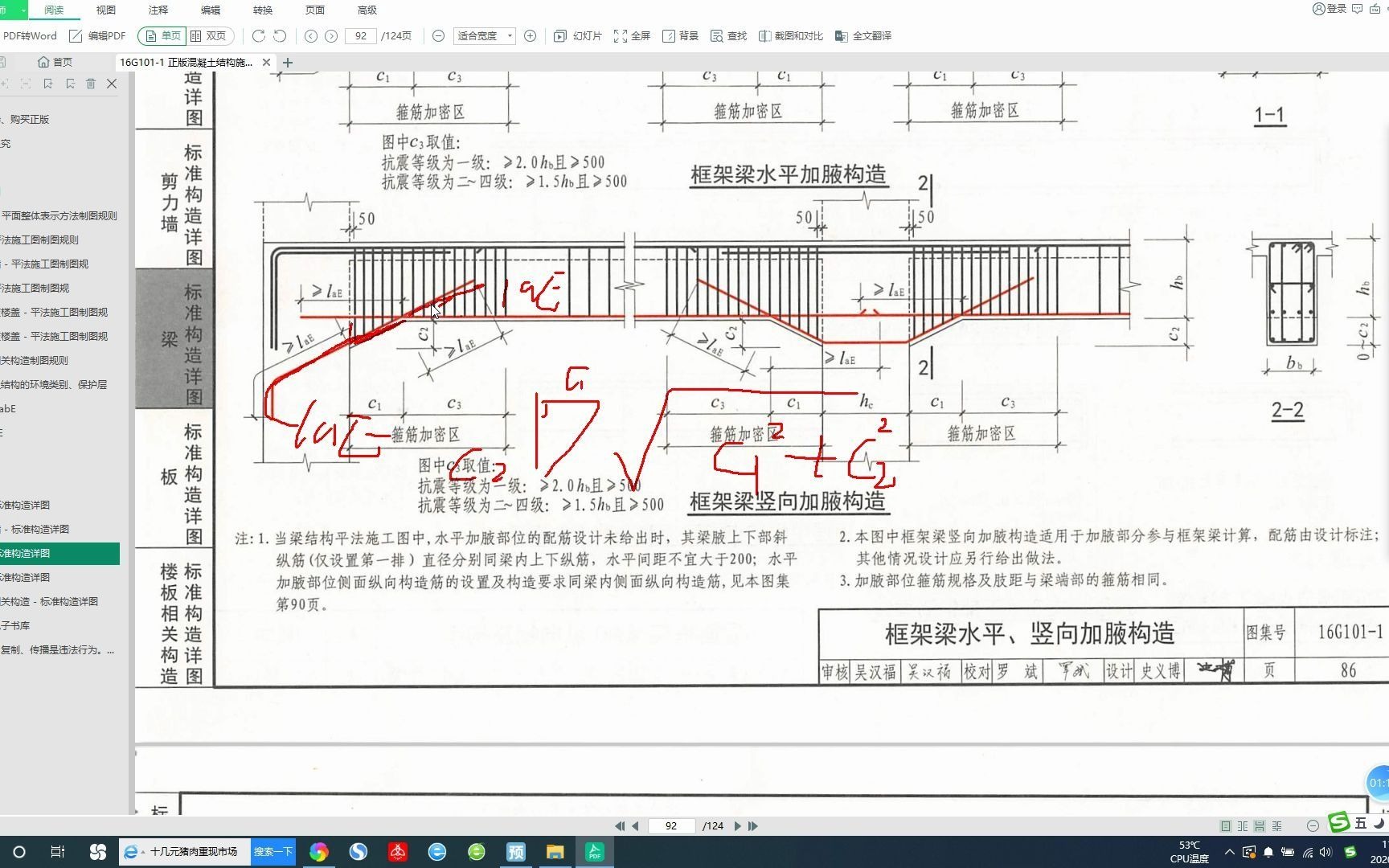The width and height of the screenshot is (1389, 868).
Task: Go to next page with forward arrow
Action: [331, 36]
